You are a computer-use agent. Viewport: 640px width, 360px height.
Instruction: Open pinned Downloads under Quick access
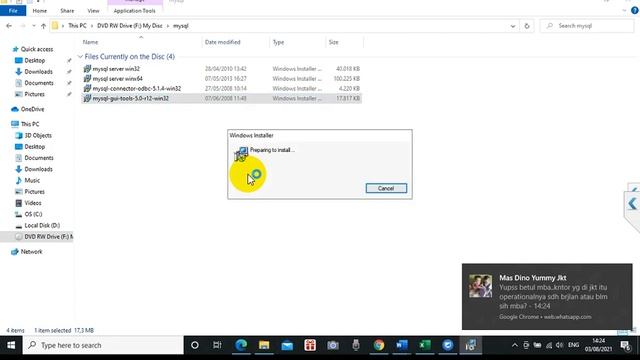point(38,71)
